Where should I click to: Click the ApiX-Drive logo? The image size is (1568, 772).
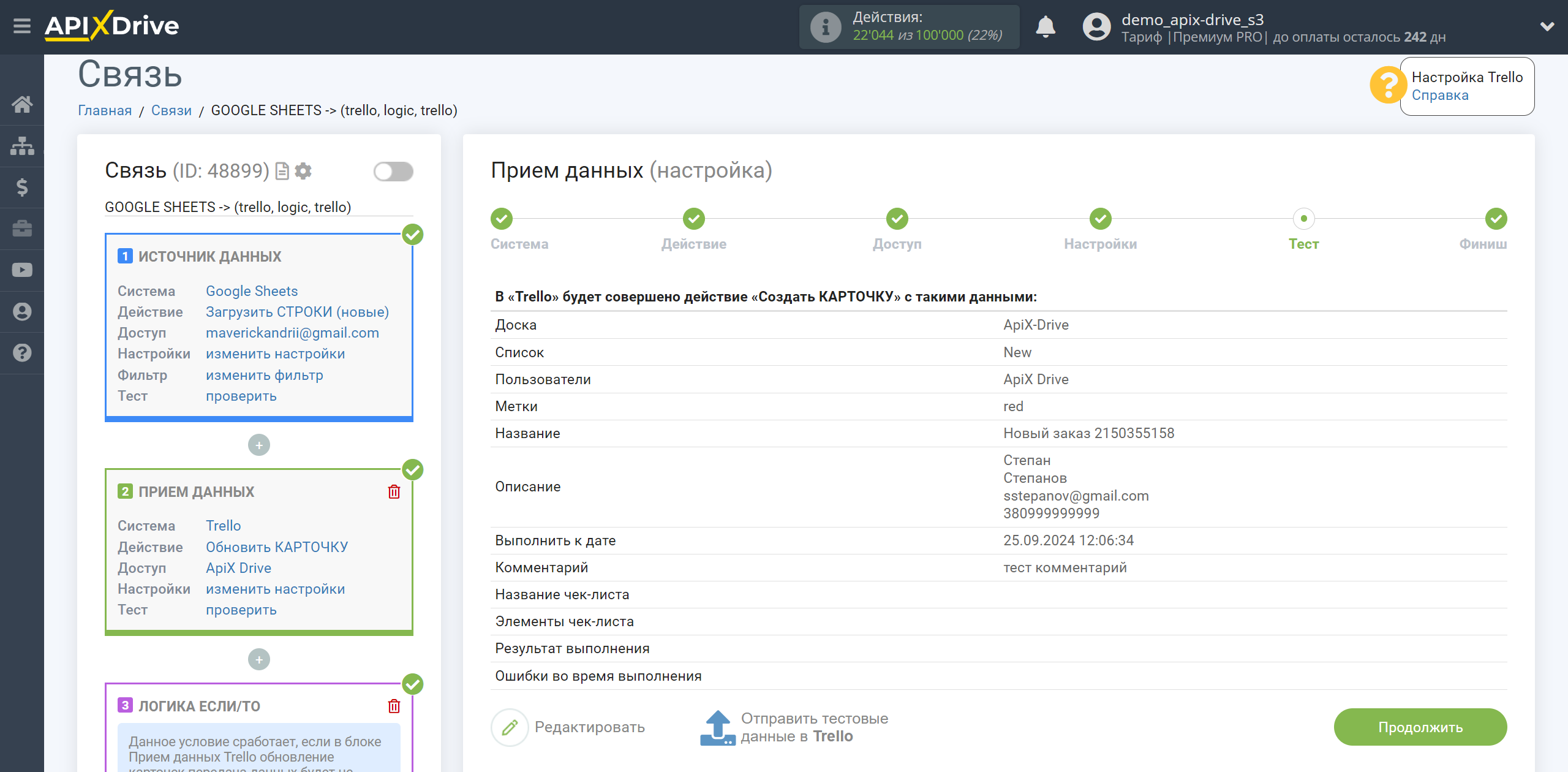click(x=111, y=26)
